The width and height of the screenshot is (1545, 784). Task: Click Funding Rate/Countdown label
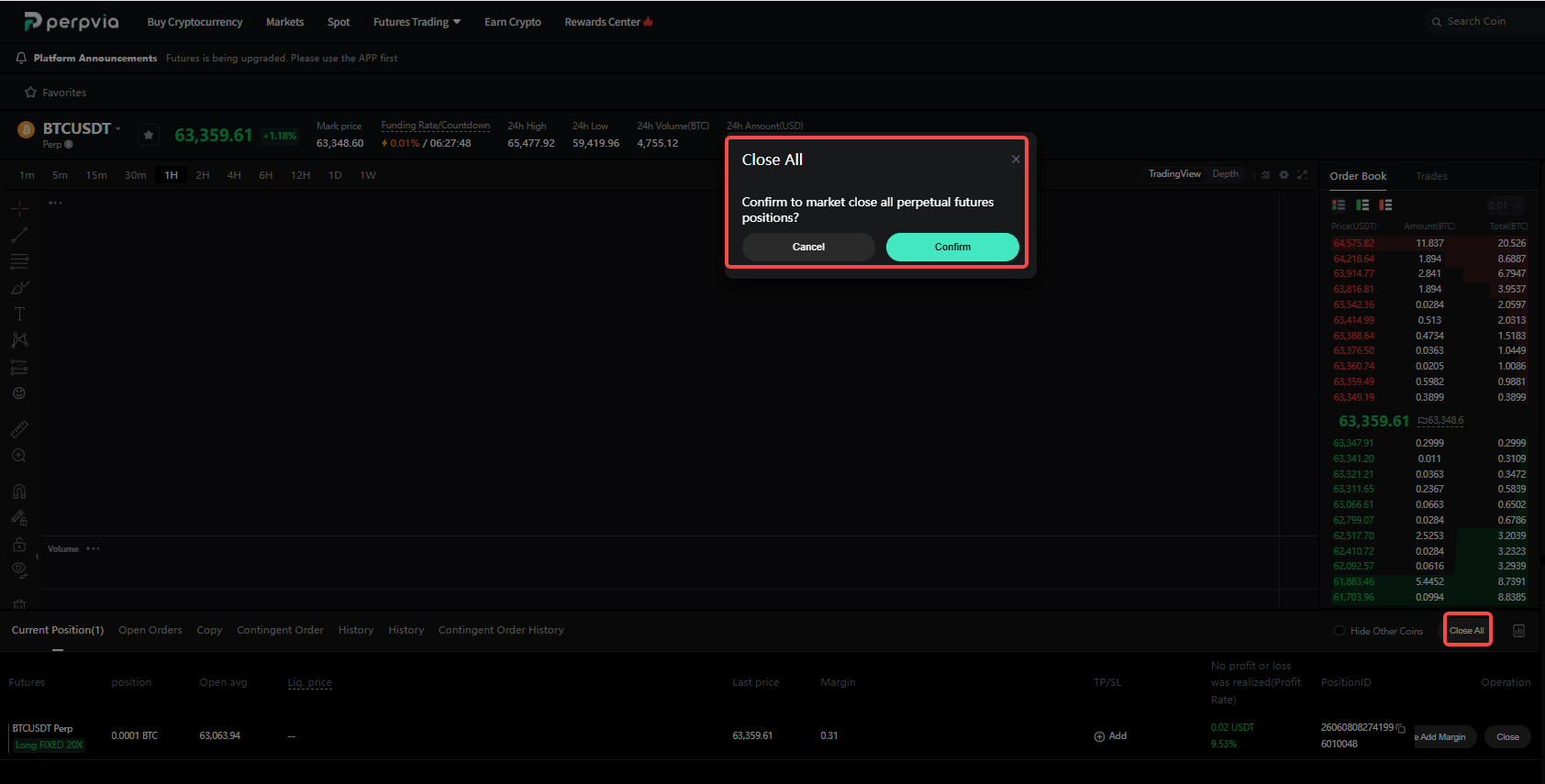click(435, 126)
